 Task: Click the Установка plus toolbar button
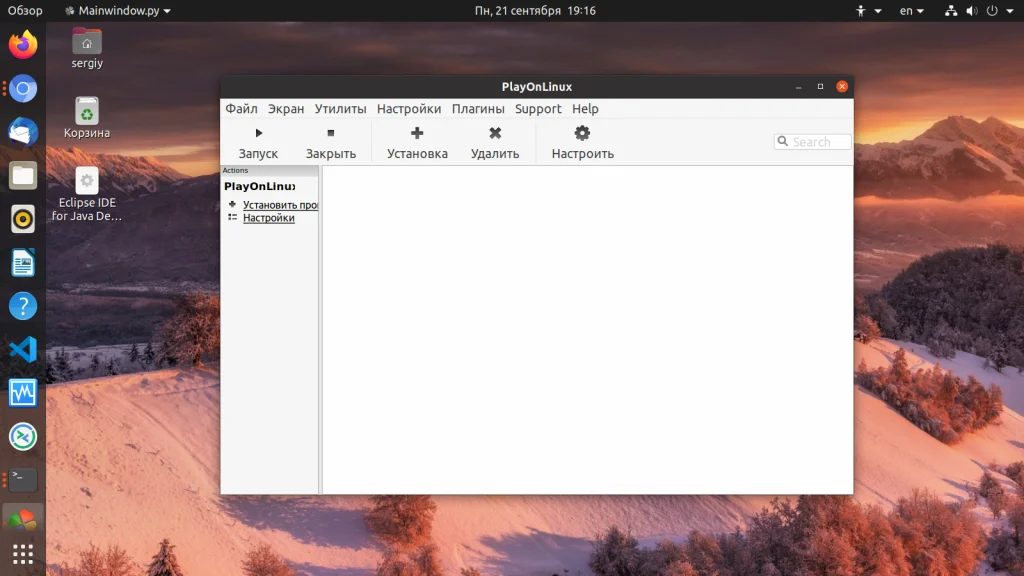coord(417,142)
